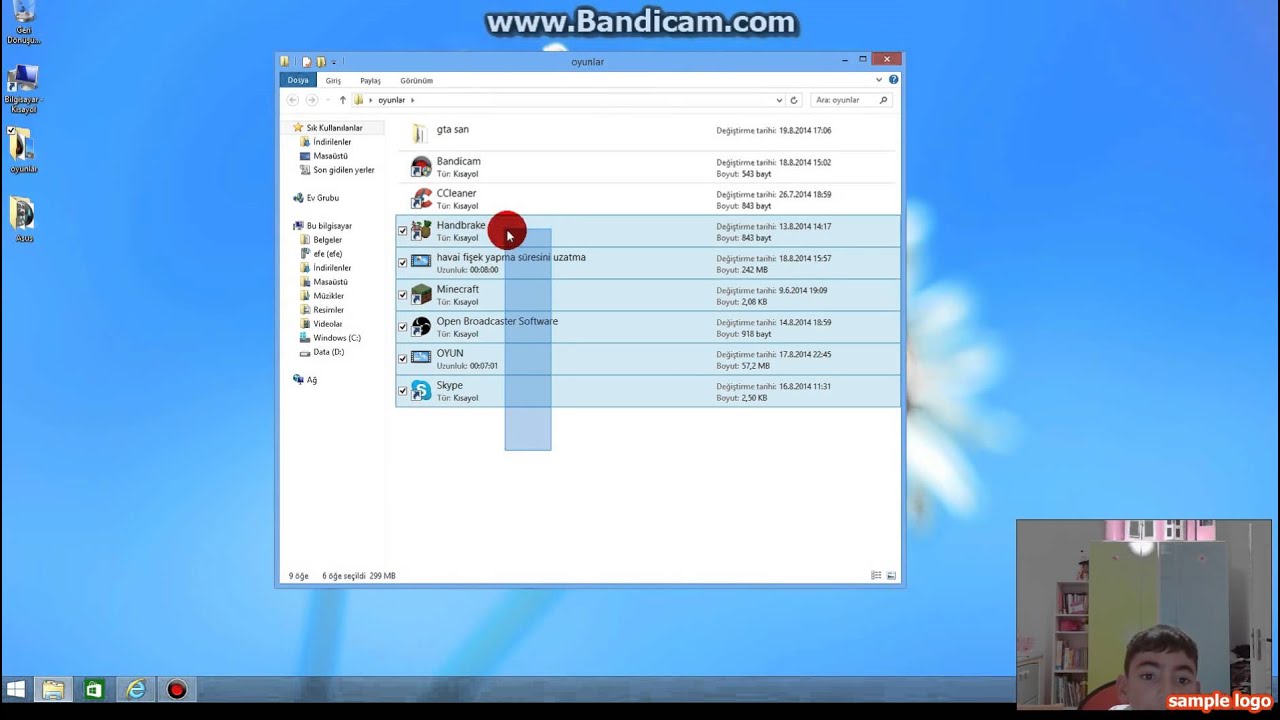Click the Open Broadcaster Software icon
The width and height of the screenshot is (1280, 720).
421,327
